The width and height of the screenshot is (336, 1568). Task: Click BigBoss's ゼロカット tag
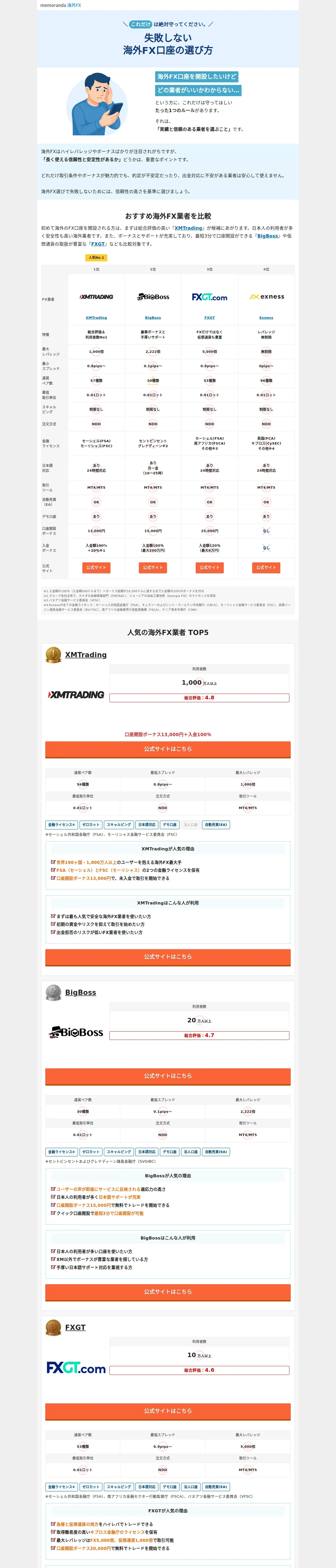(x=91, y=1152)
